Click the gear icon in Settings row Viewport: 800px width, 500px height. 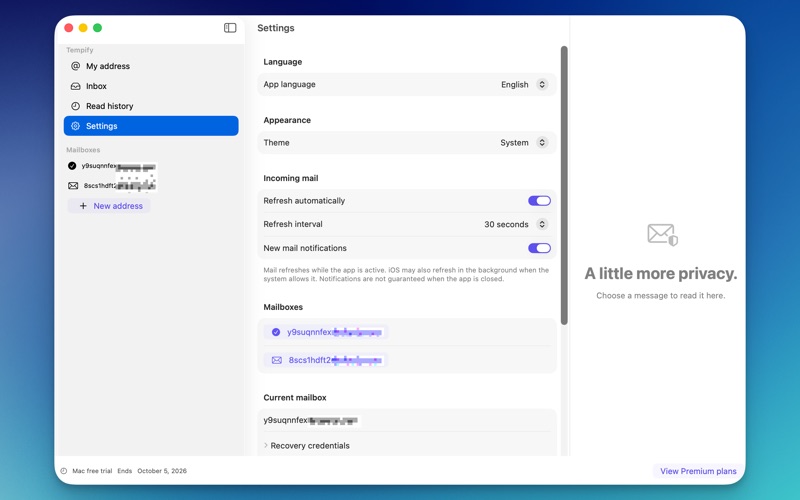76,126
